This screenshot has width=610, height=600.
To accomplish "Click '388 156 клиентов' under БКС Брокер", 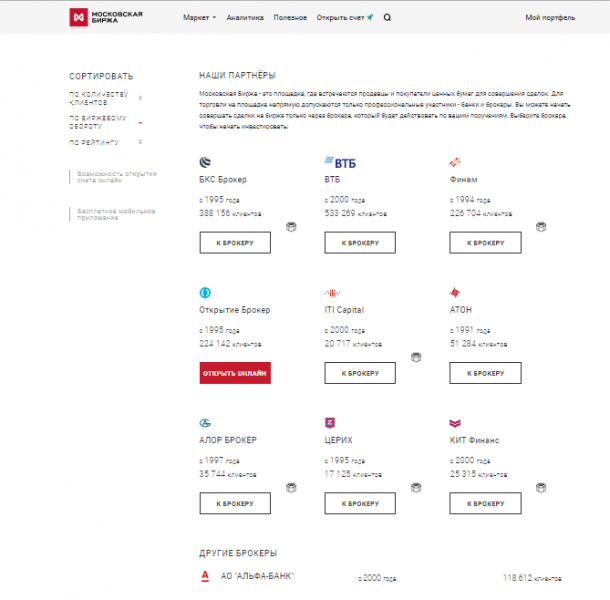I will [230, 213].
